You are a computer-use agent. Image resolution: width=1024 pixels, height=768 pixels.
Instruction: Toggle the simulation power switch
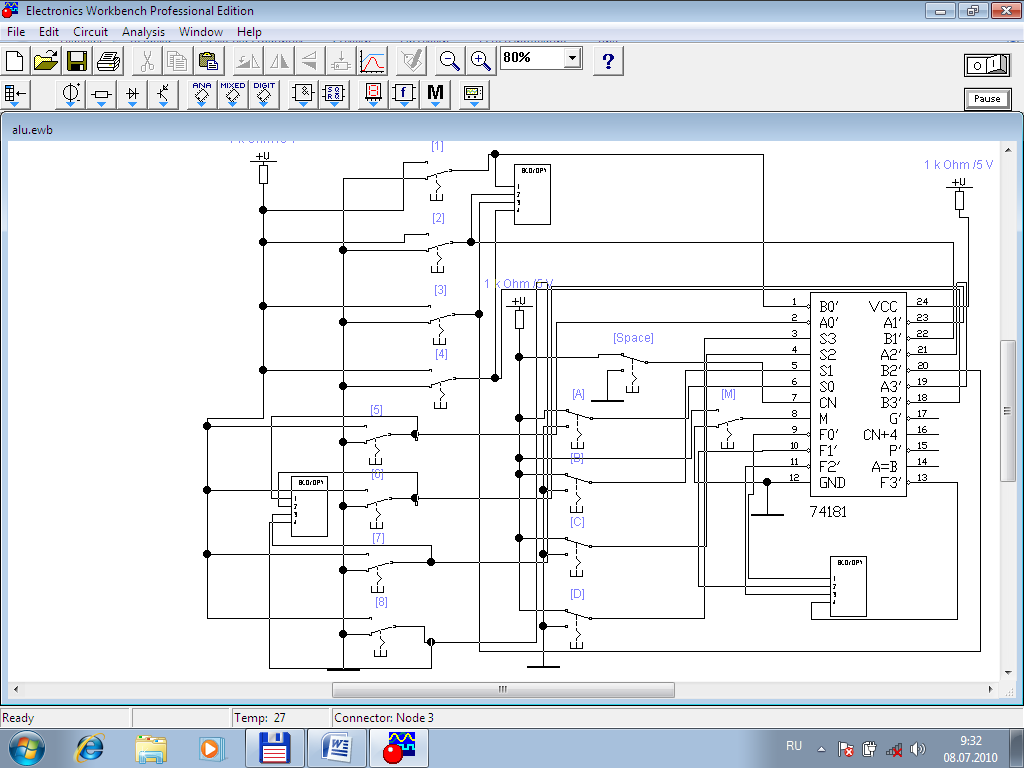coord(987,65)
